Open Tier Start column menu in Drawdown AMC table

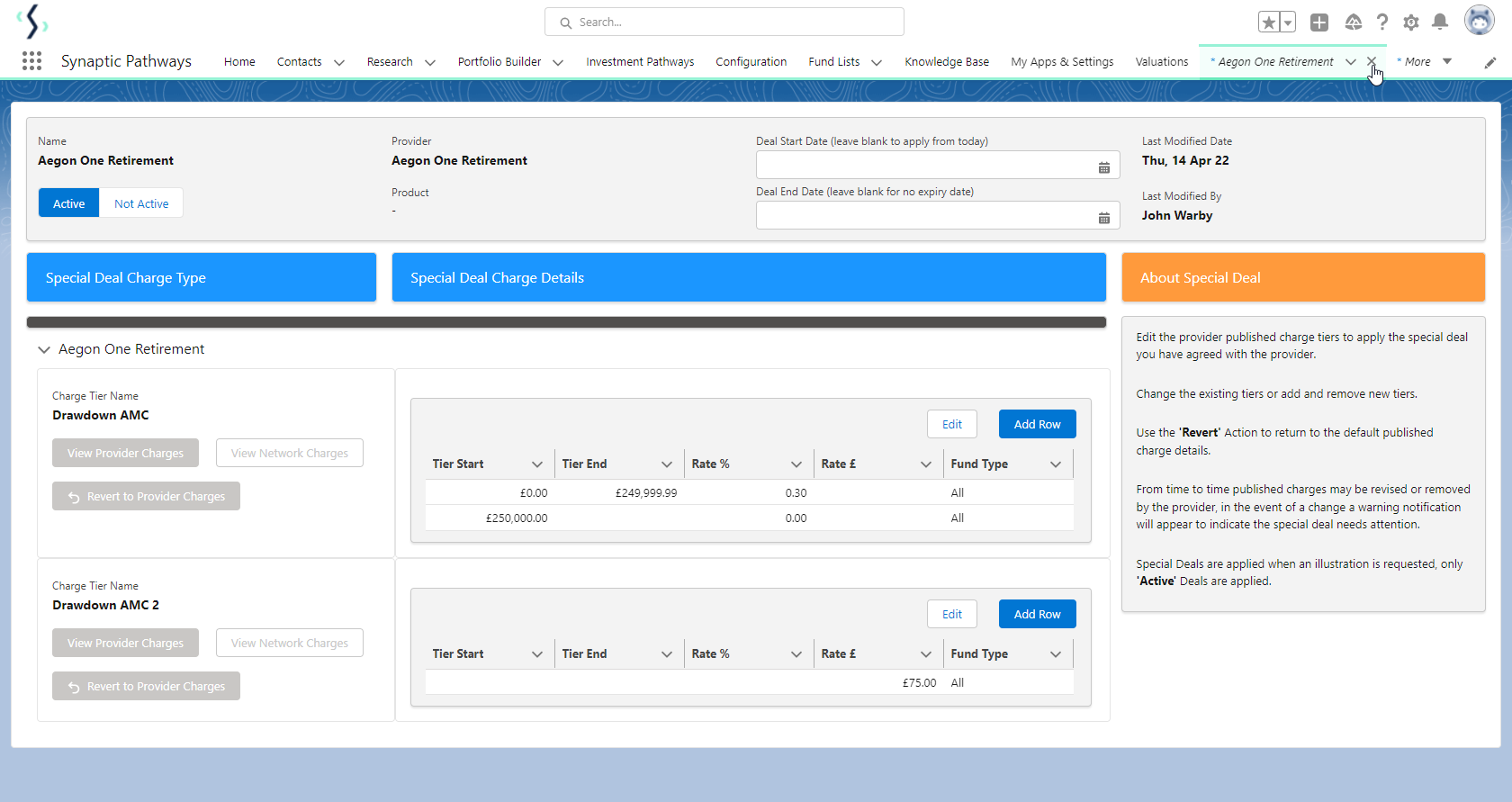click(x=537, y=464)
